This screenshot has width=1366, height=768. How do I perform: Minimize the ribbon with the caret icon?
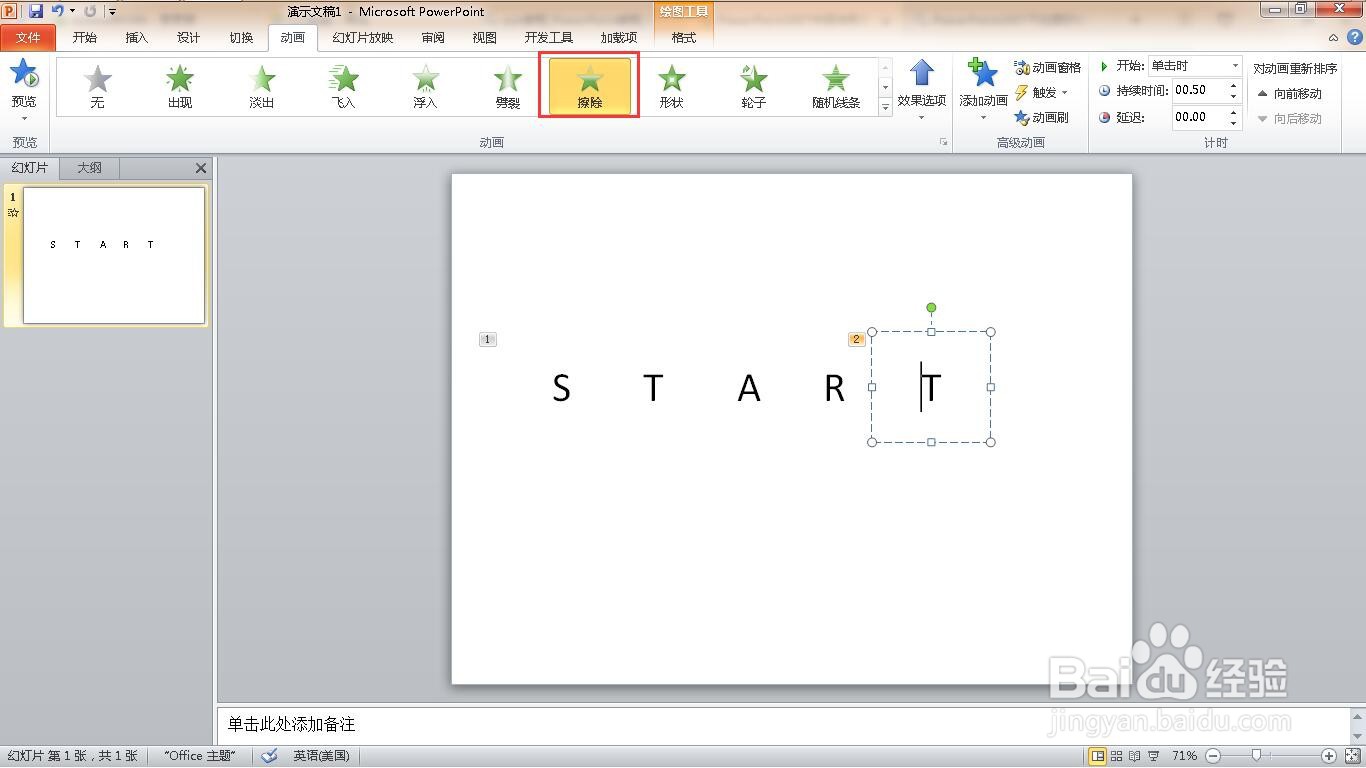pos(1334,37)
